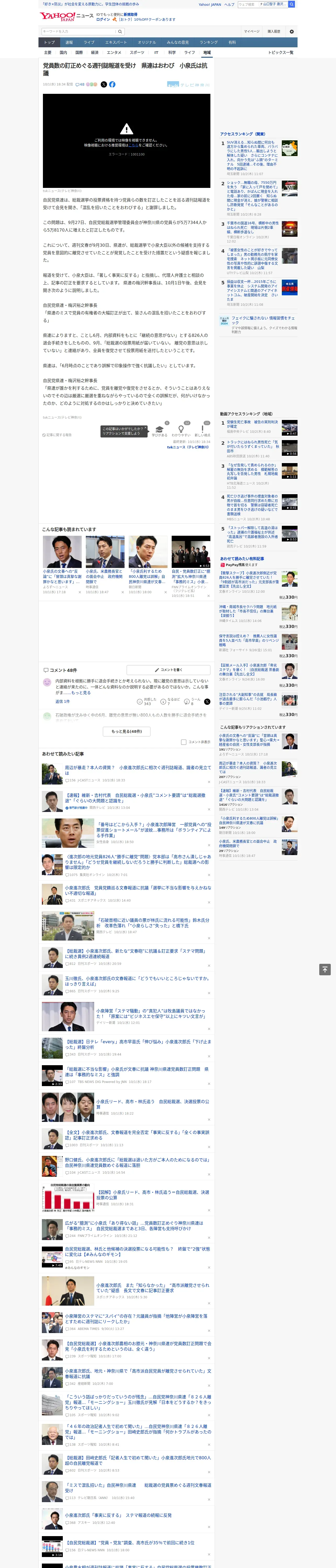
Task: Click the tvkニュース（テレビ神奈川） source link
Action: tap(188, 447)
